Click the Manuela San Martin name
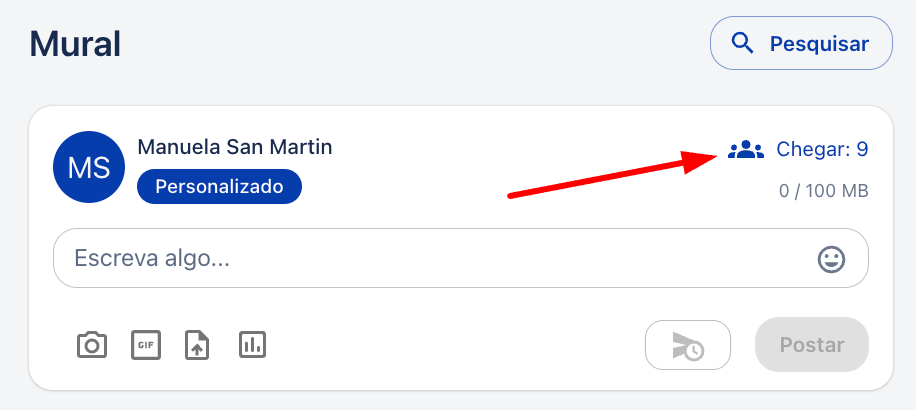 click(x=235, y=147)
